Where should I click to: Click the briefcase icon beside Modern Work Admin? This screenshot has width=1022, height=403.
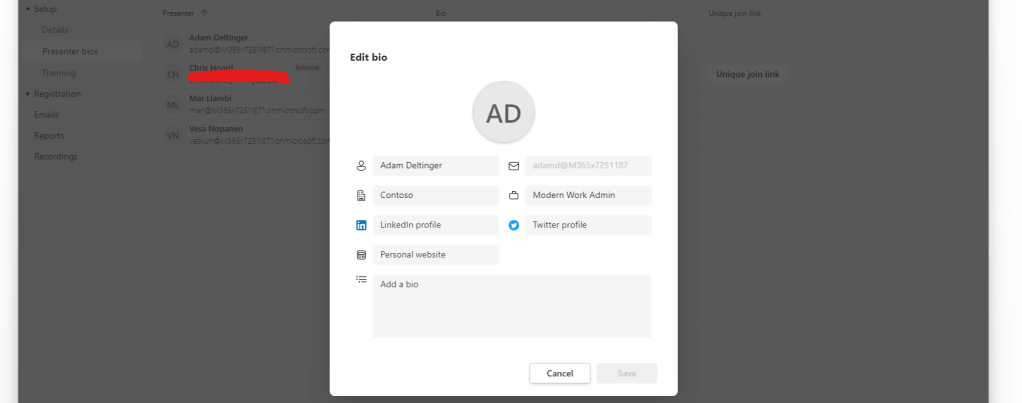(514, 196)
